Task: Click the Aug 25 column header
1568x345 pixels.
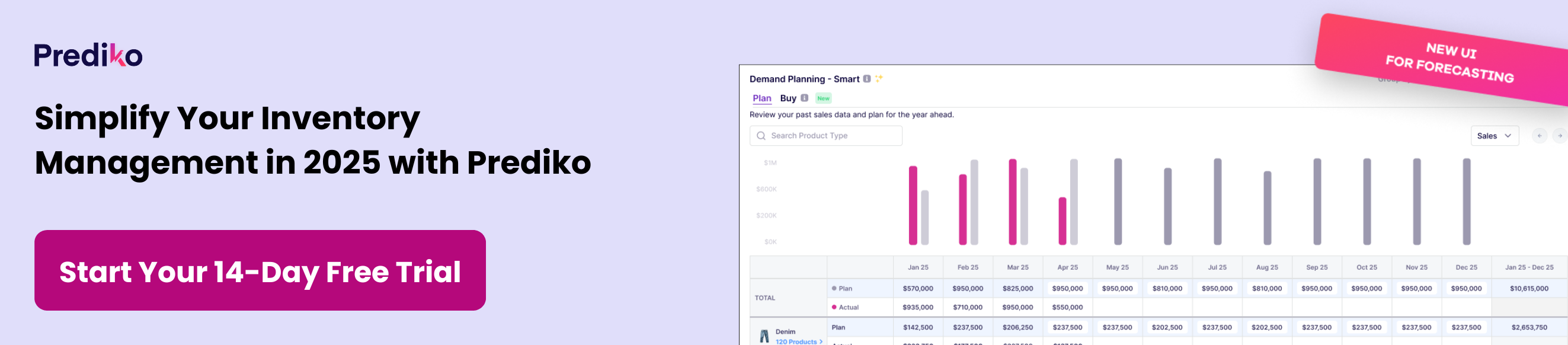Action: point(1268,267)
